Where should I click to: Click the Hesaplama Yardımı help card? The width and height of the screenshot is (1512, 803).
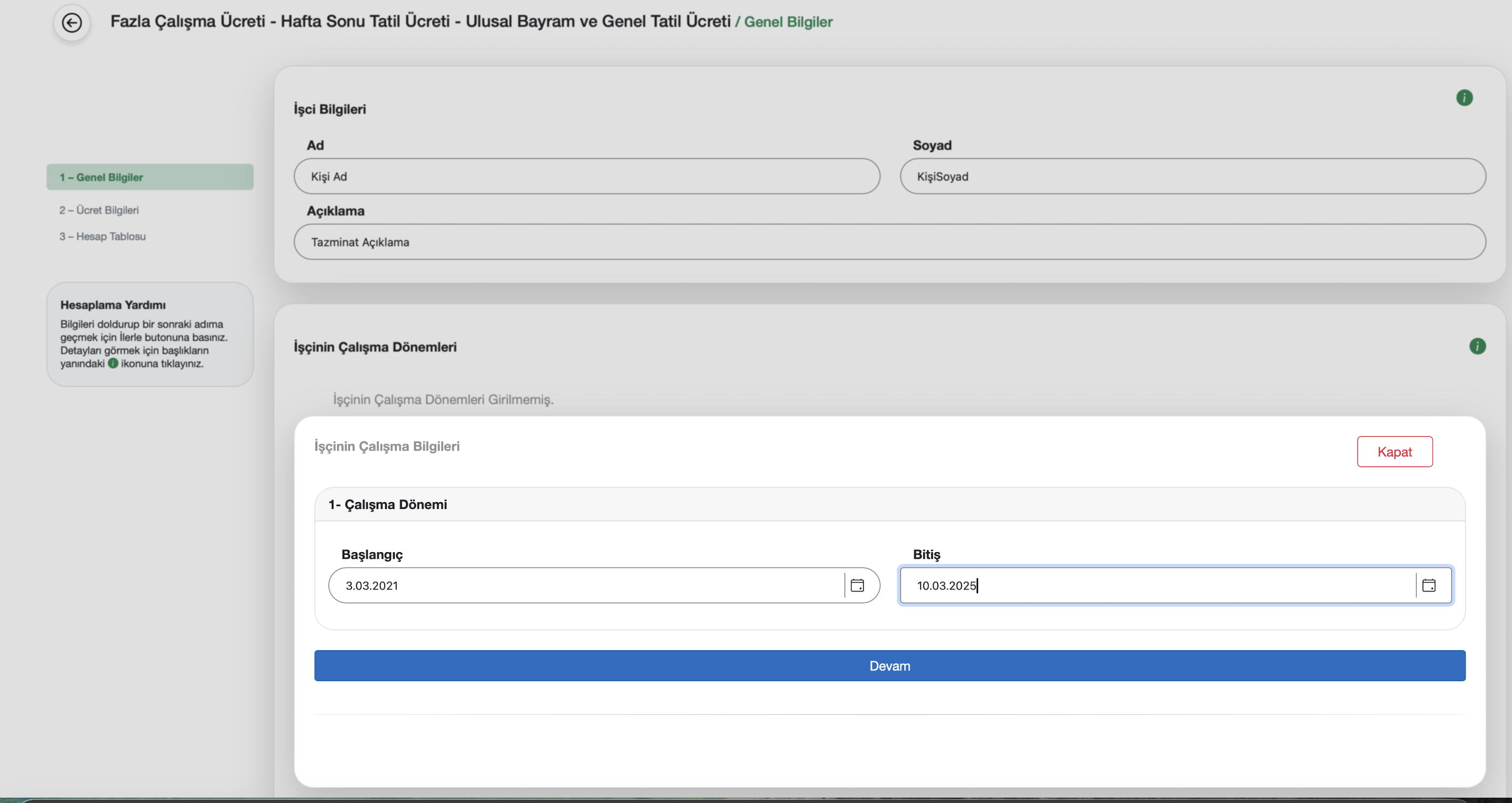[150, 334]
